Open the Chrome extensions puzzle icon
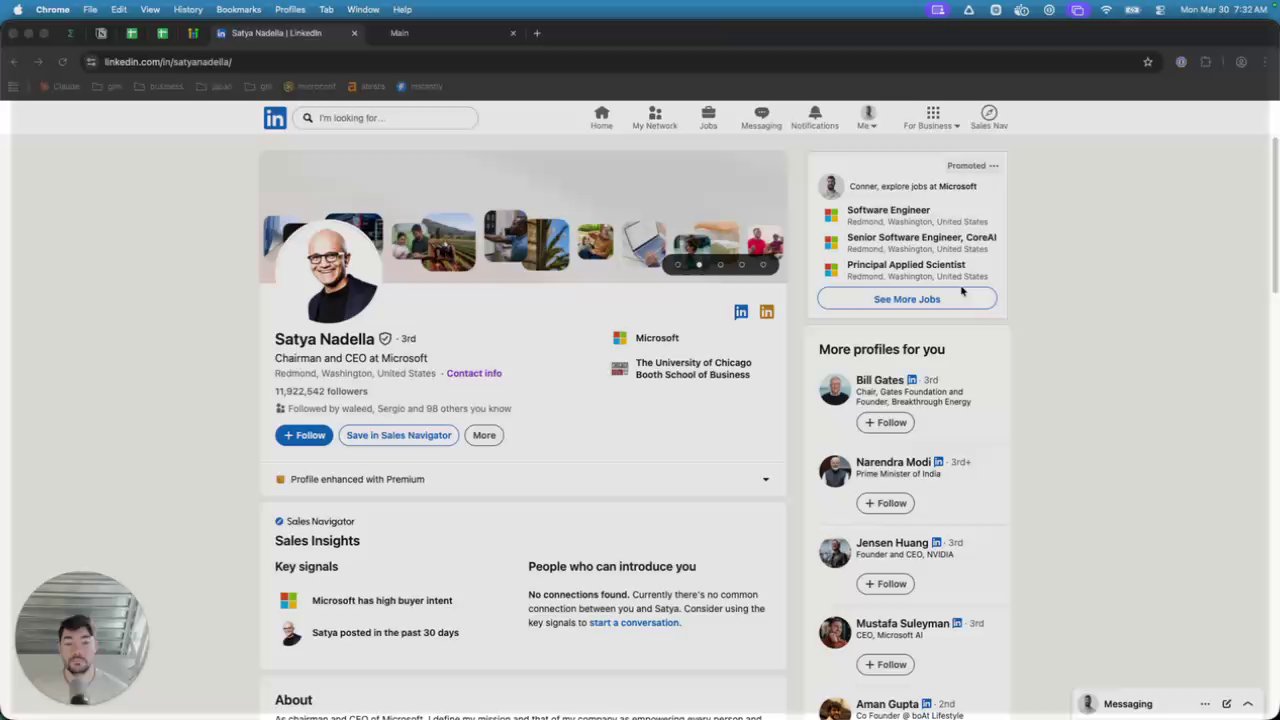The image size is (1280, 720). pos(1206,62)
